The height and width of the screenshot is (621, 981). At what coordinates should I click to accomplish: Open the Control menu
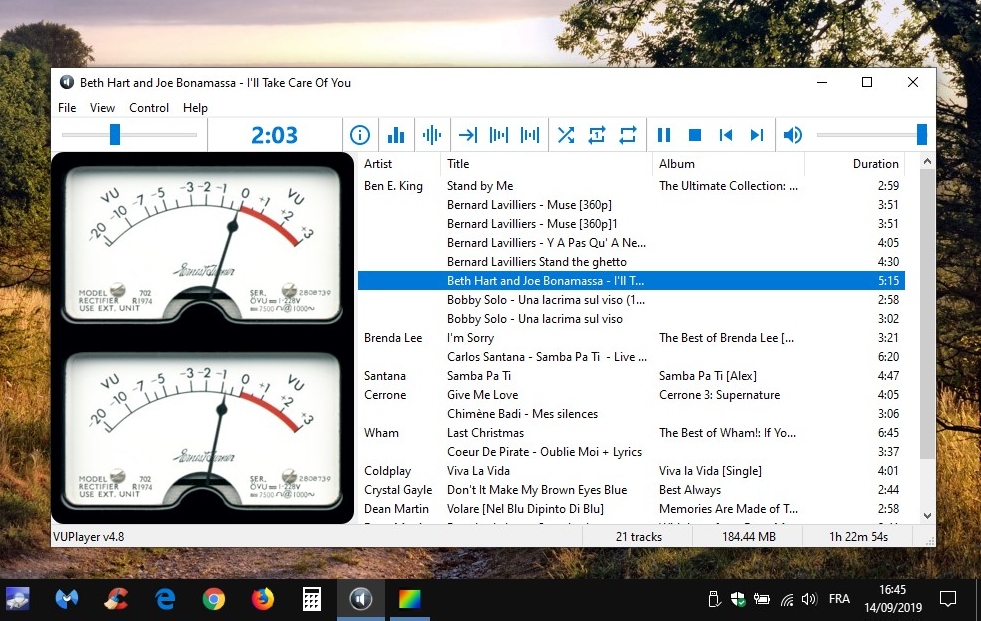point(149,108)
